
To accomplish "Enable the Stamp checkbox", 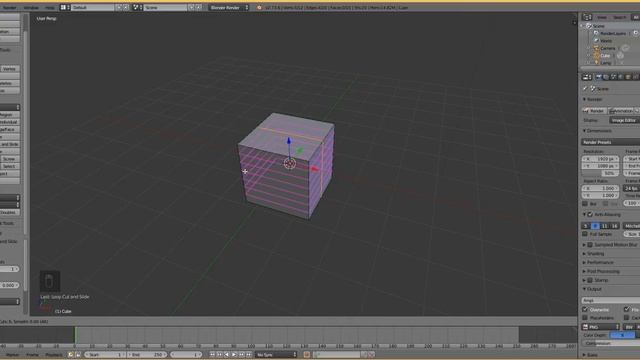I will [x=590, y=280].
